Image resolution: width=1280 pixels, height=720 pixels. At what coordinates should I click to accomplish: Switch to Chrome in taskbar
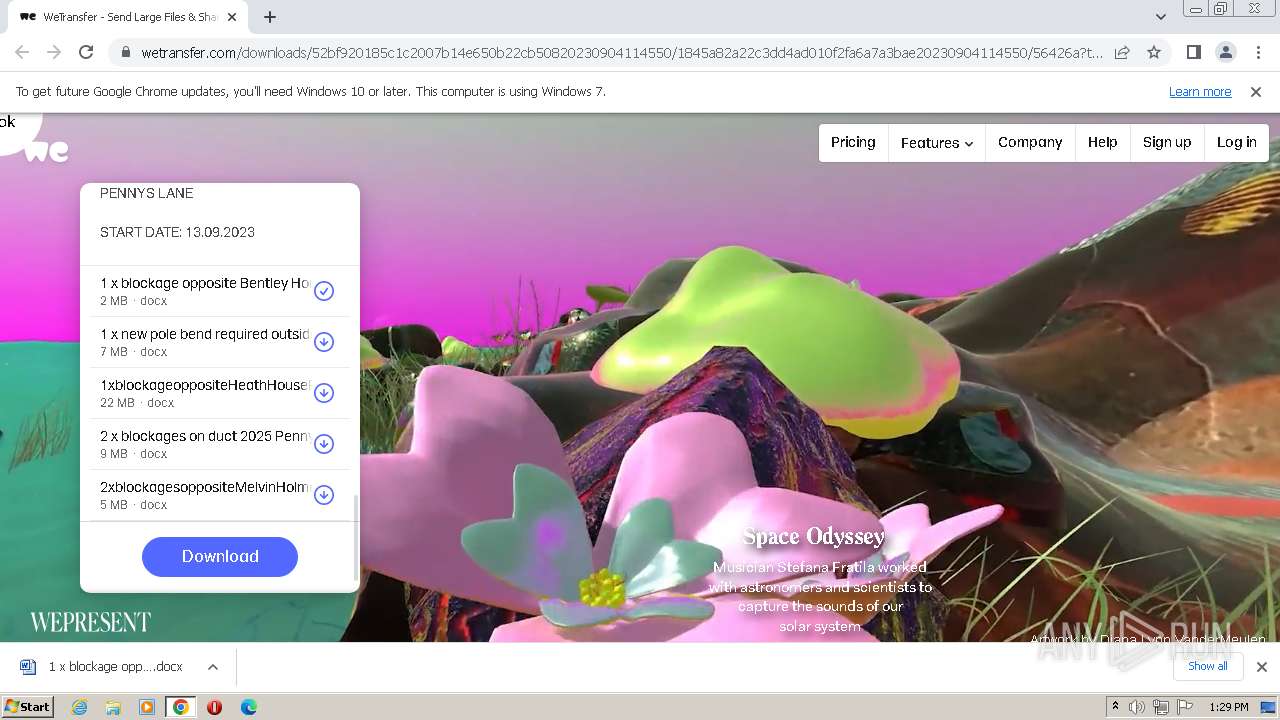[x=181, y=707]
